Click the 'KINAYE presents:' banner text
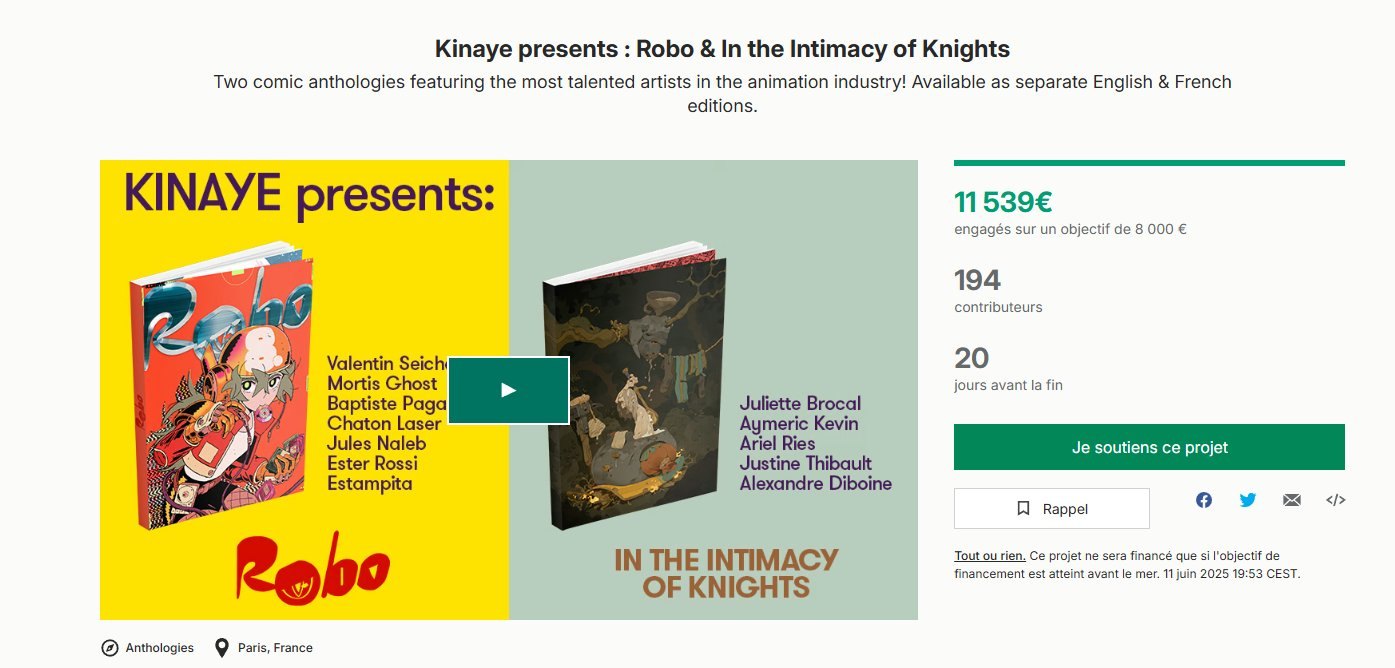The image size is (1395, 668). [310, 195]
